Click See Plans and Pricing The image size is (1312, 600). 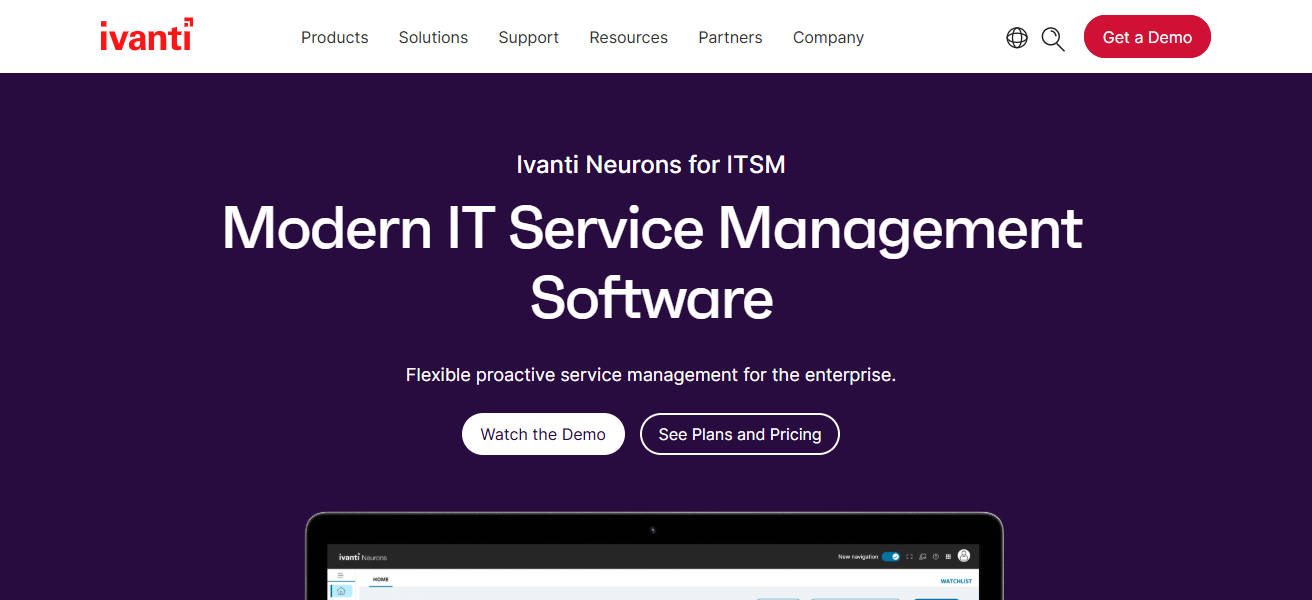[739, 434]
